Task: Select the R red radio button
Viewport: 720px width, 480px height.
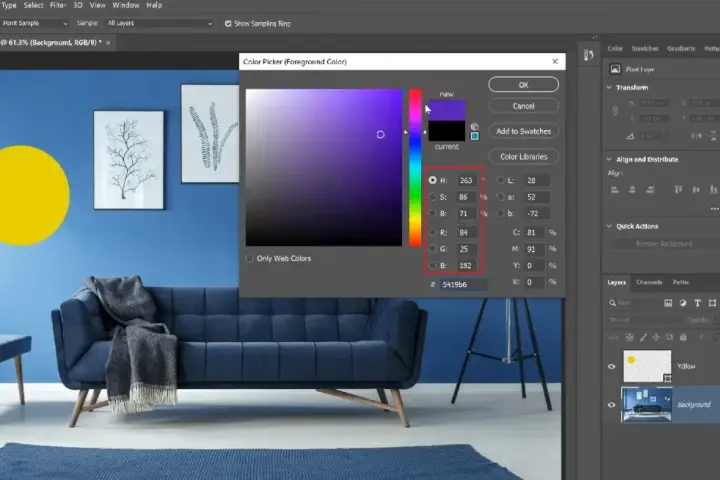Action: click(433, 232)
